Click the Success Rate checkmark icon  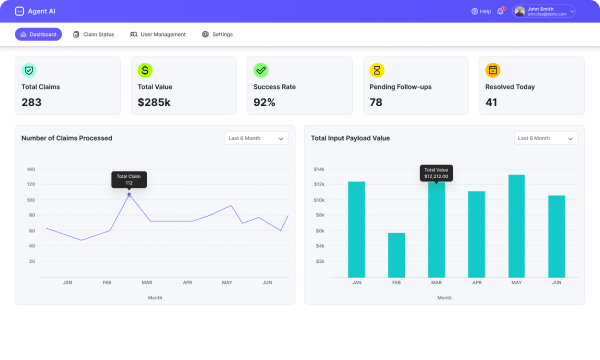click(261, 70)
